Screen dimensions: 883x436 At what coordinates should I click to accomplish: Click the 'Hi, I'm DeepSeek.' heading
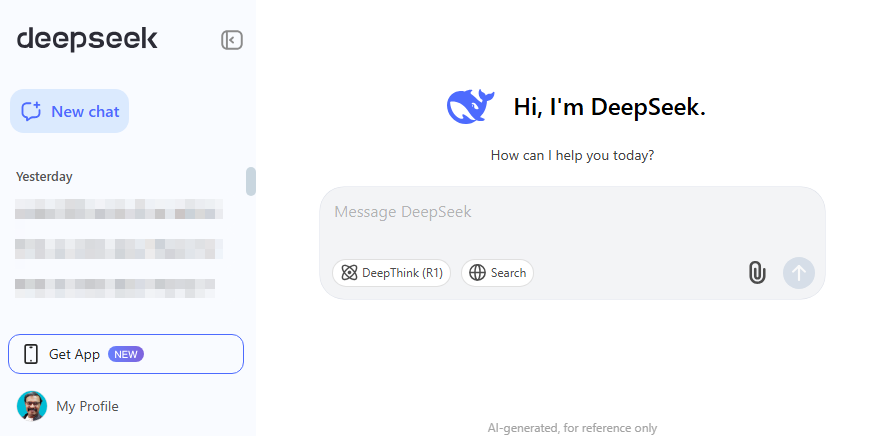609,106
